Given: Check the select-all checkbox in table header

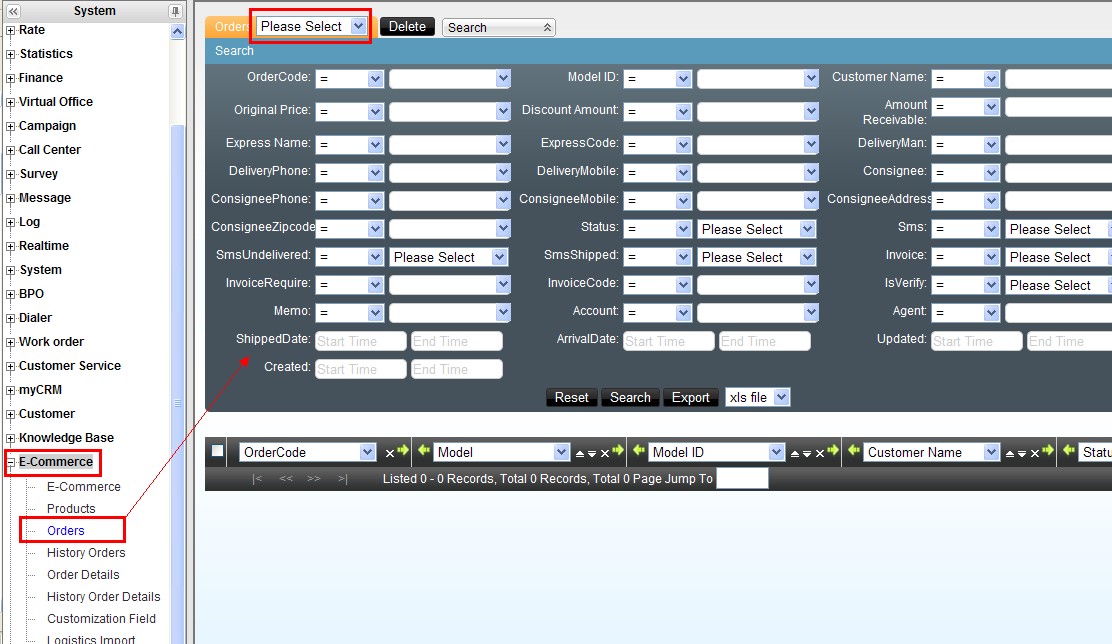Looking at the screenshot, I should 218,452.
